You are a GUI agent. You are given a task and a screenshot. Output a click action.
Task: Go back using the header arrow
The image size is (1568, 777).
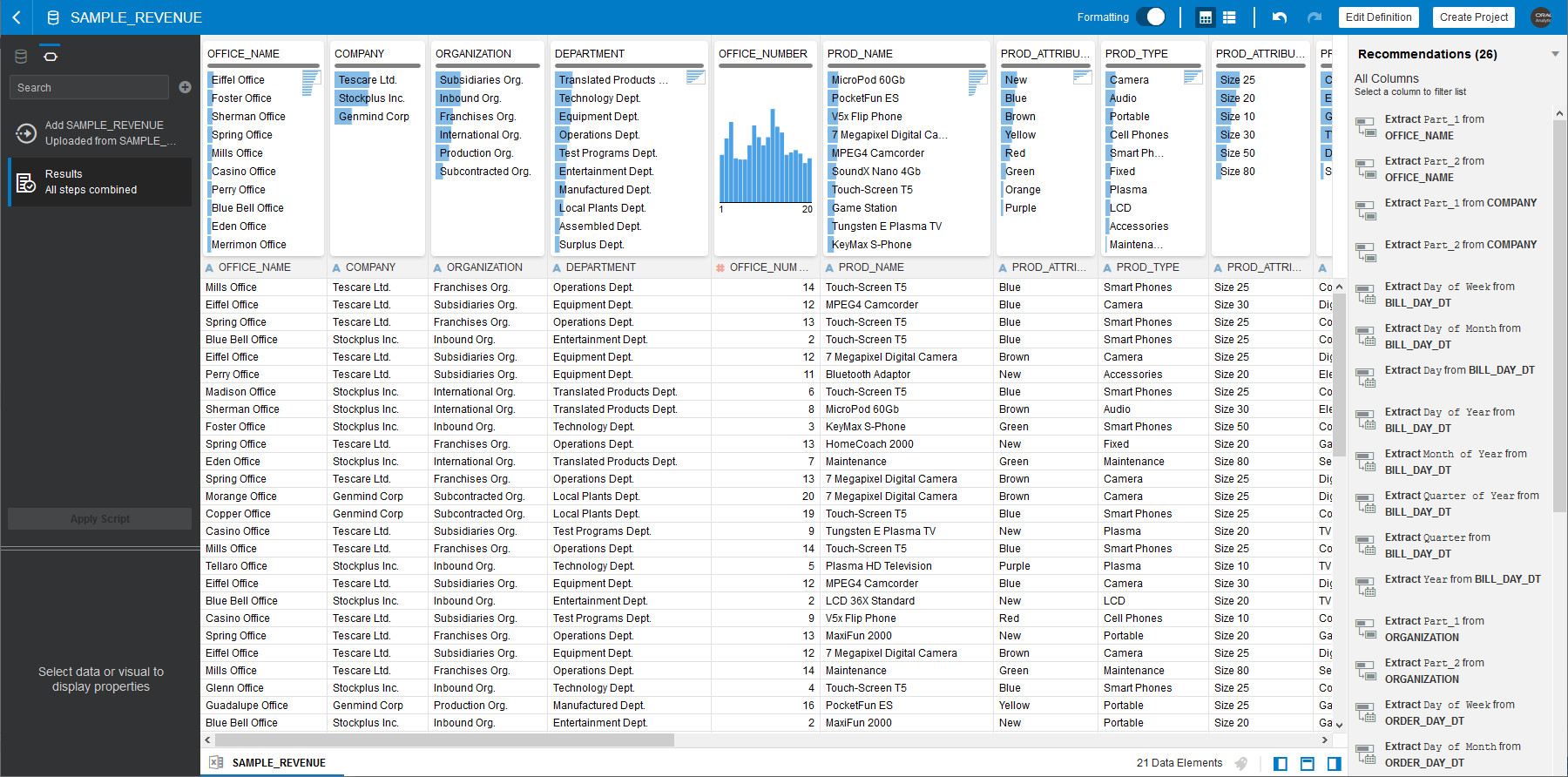pyautogui.click(x=17, y=17)
